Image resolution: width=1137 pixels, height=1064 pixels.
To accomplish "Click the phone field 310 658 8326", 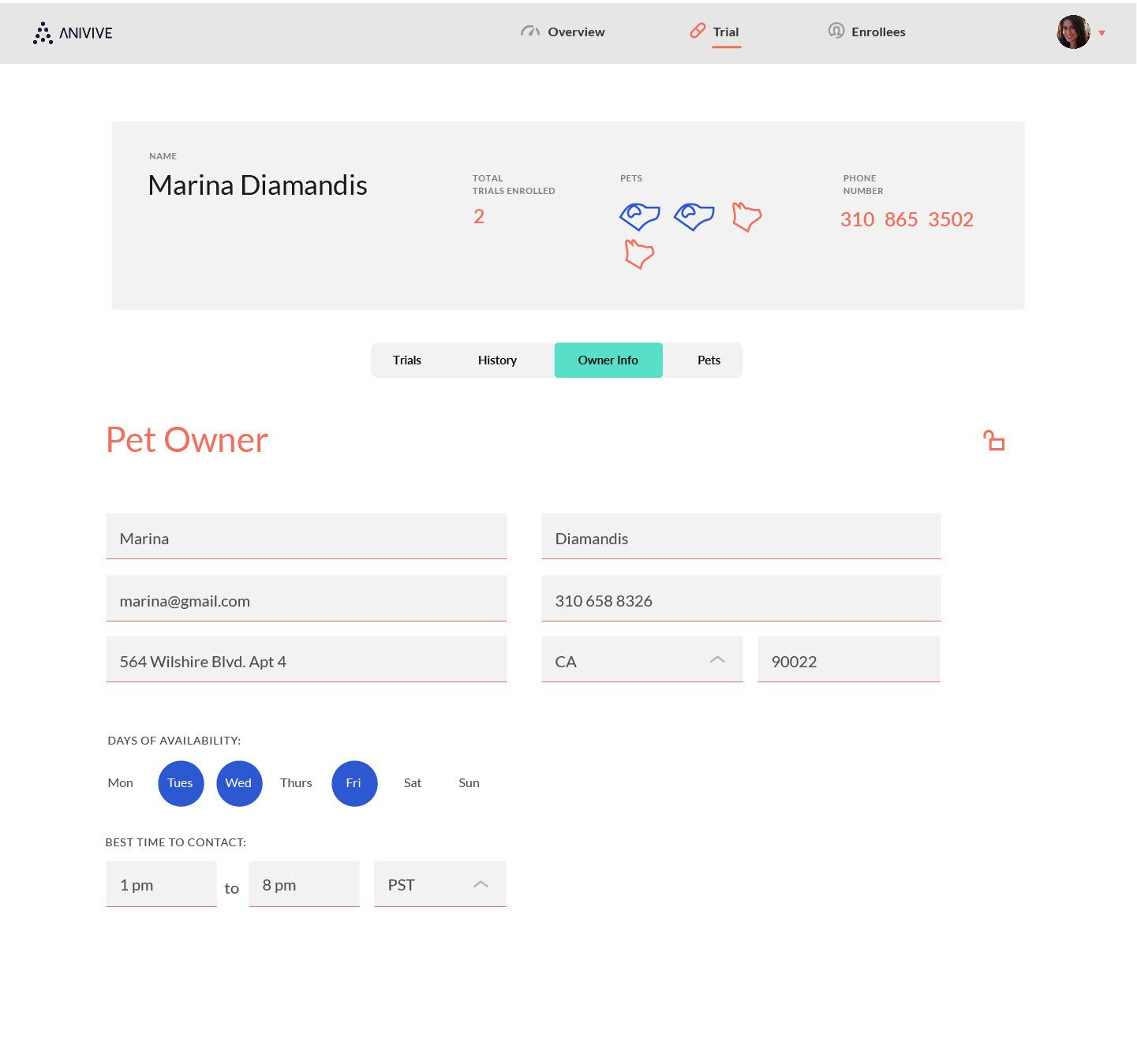I will click(x=741, y=599).
